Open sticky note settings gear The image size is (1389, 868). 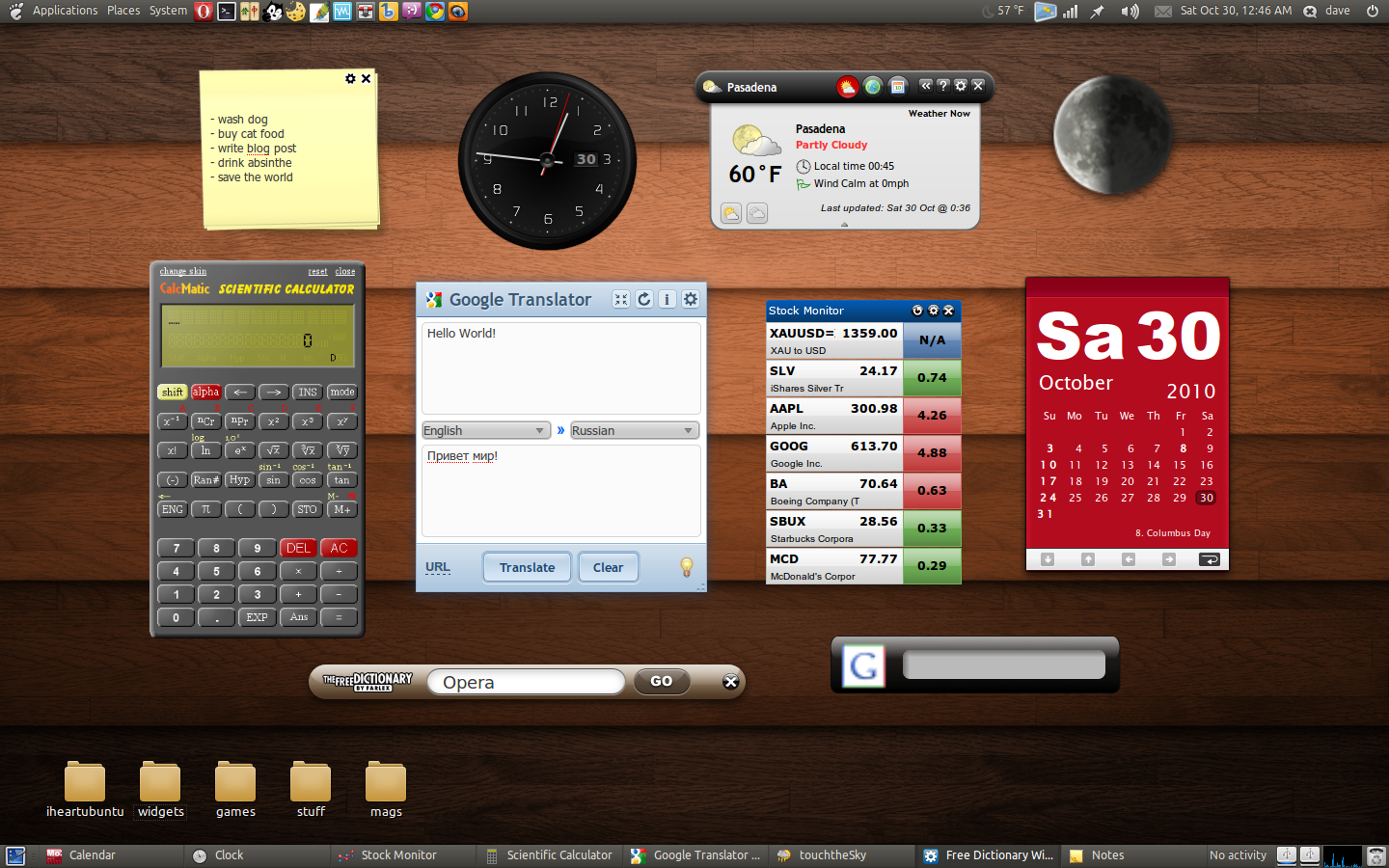[x=350, y=79]
